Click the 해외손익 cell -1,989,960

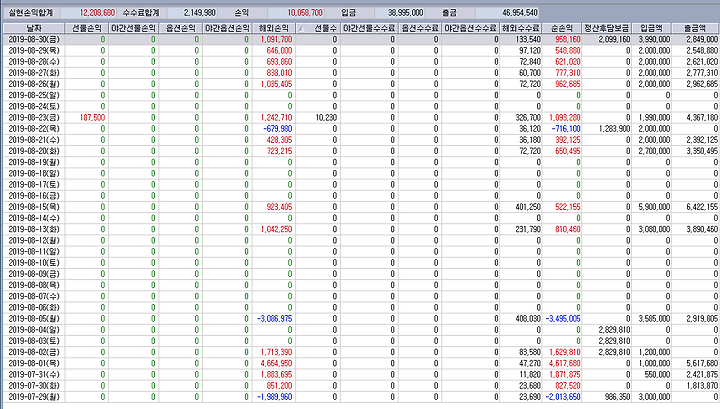(274, 397)
